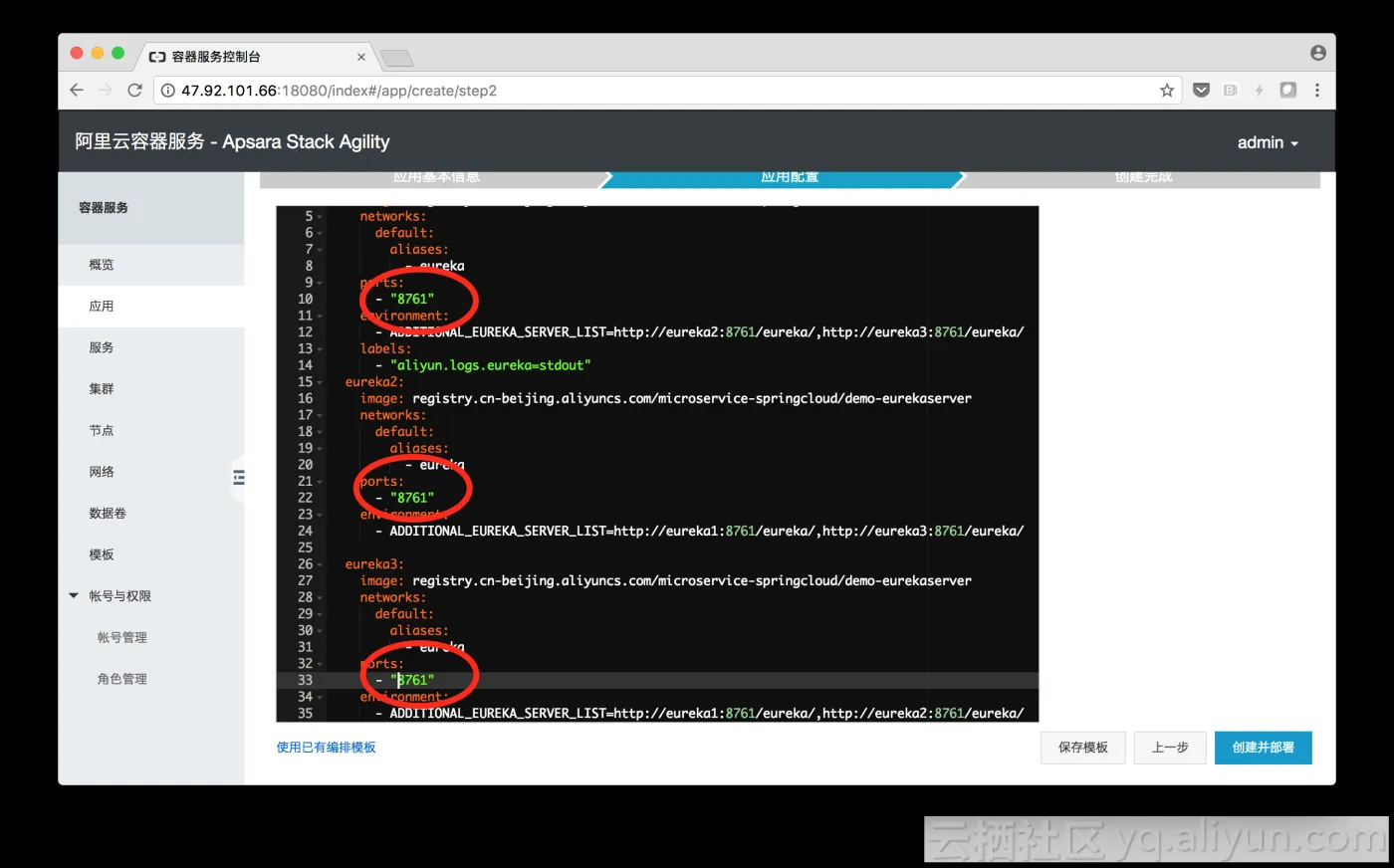Open the admin user dropdown
The image size is (1394, 868).
tap(1268, 142)
